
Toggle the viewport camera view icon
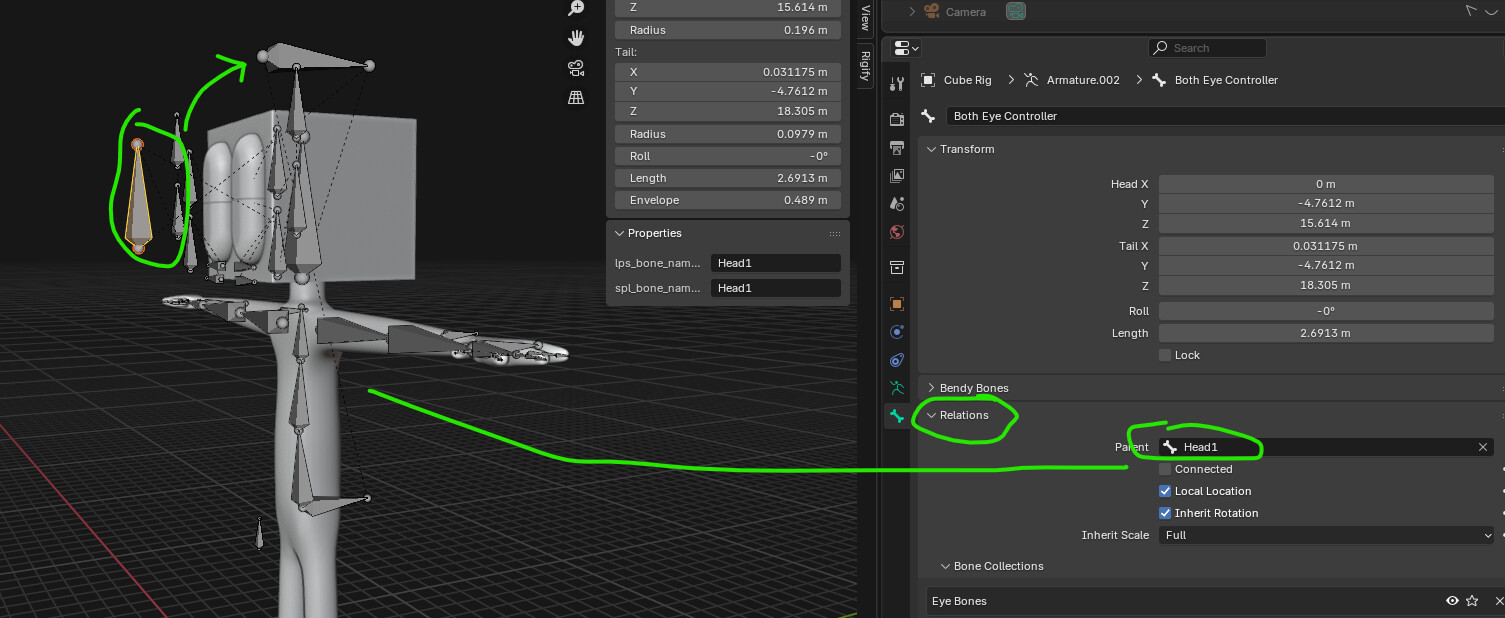point(576,68)
